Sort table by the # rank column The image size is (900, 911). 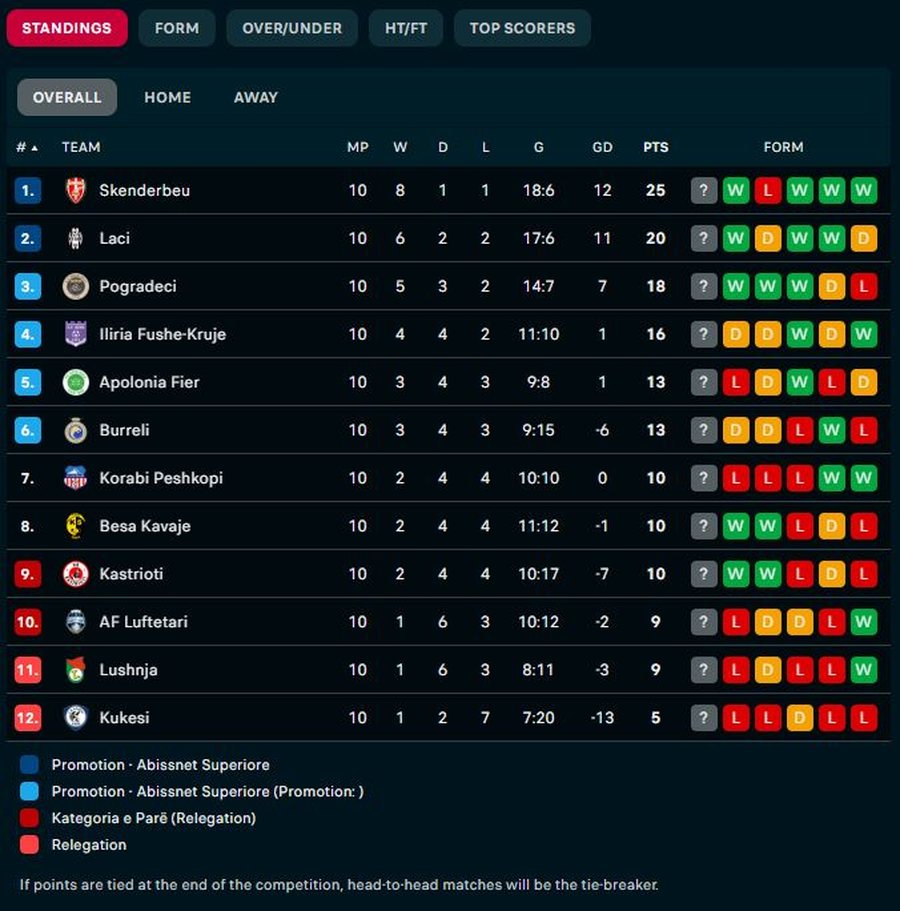coord(27,147)
